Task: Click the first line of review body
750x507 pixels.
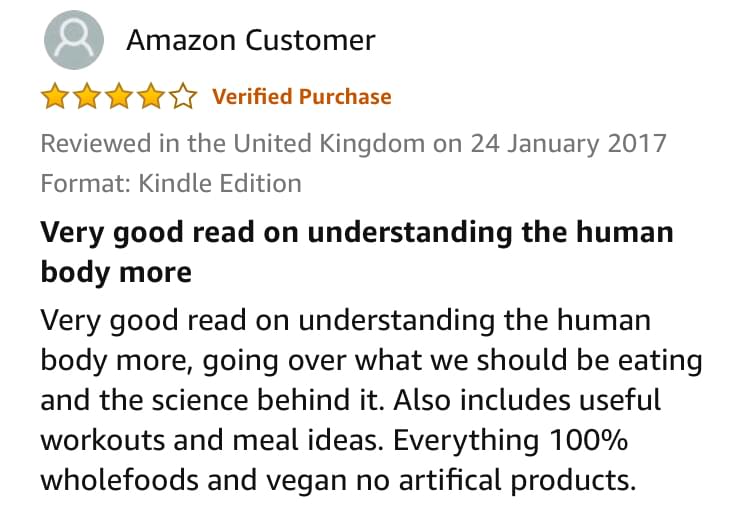Action: point(345,321)
